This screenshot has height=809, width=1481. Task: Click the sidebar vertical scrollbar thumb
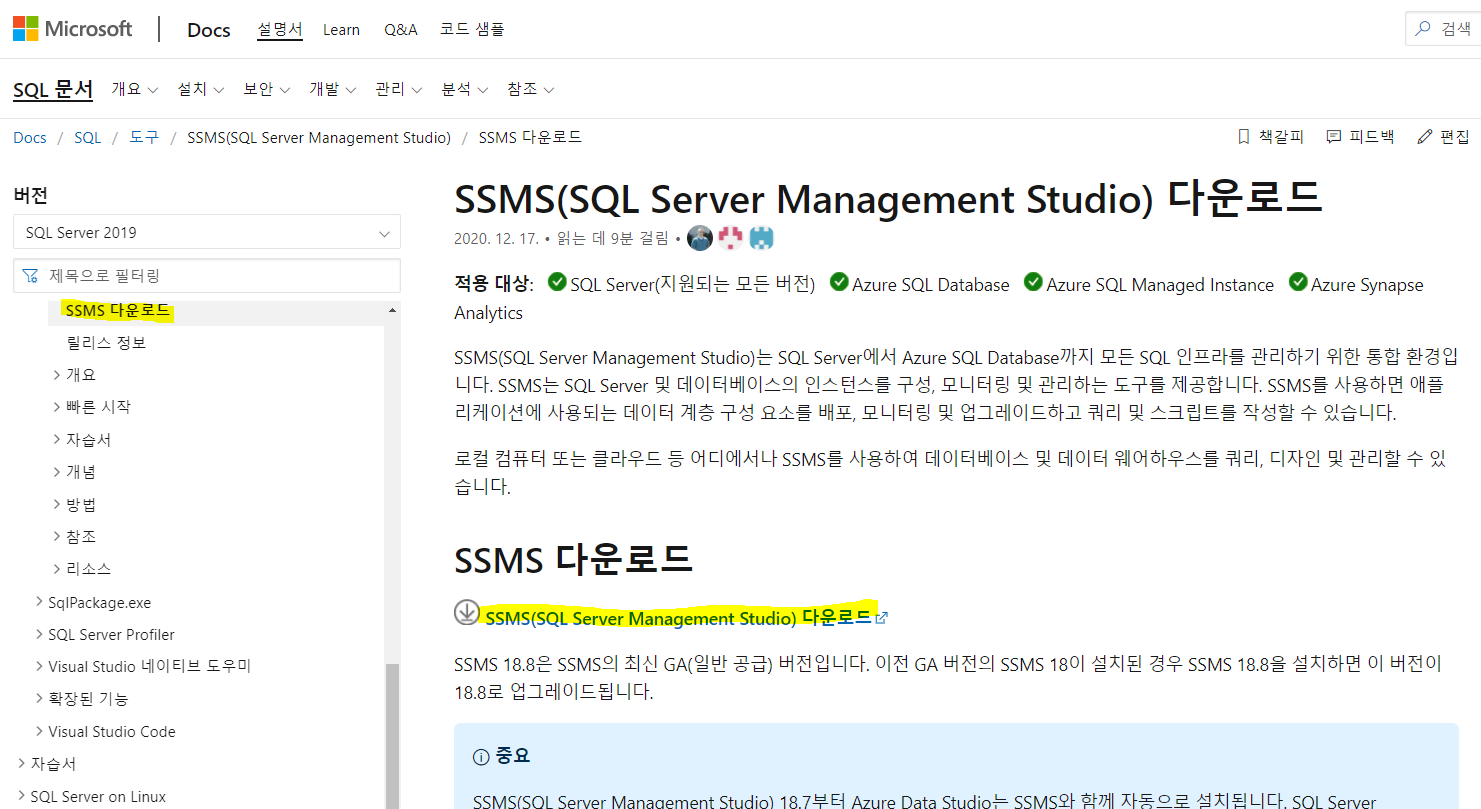(x=393, y=735)
